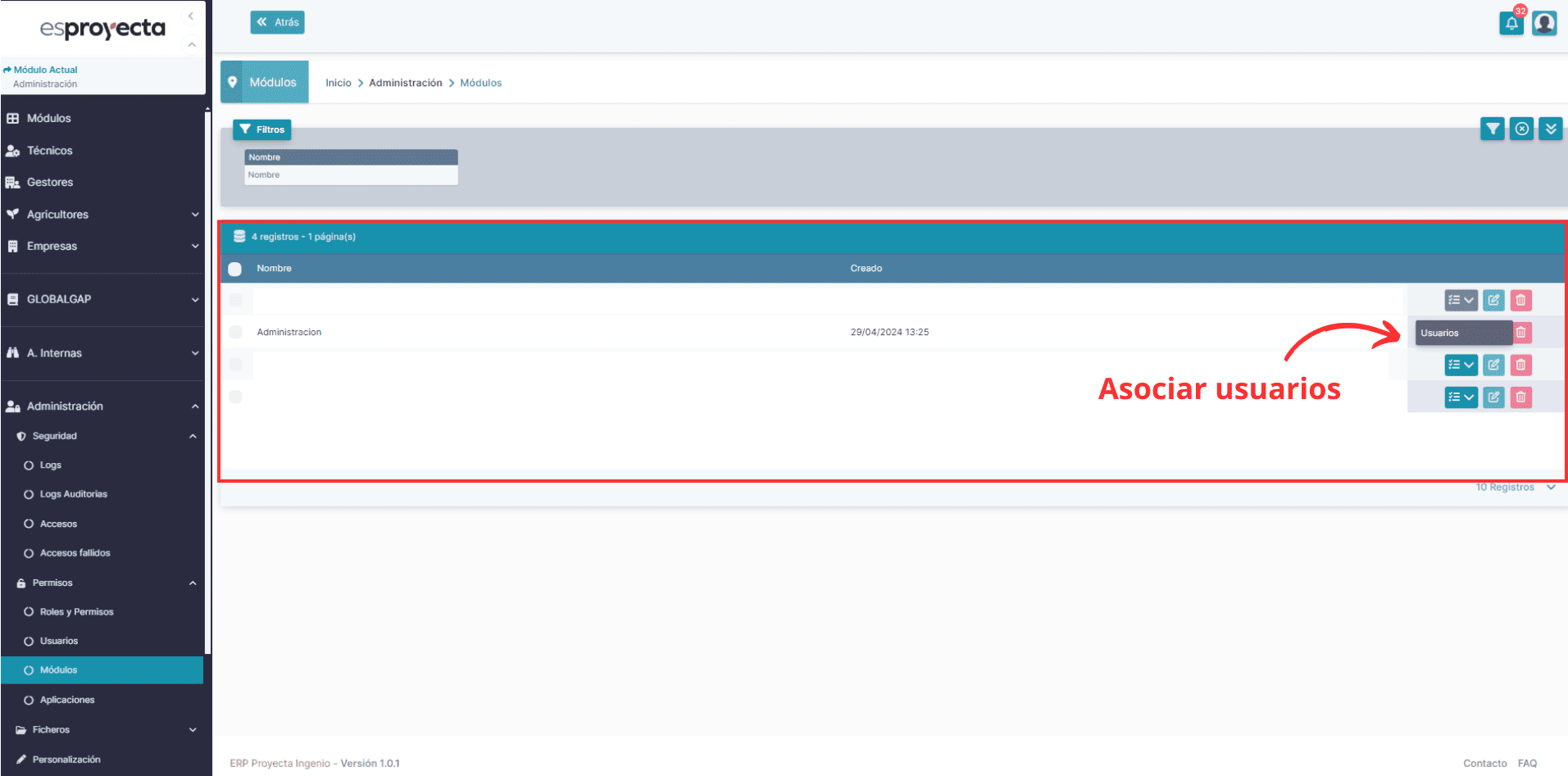Collapse filter panel with double-chevron icon
Screen dimensions: 1568x776
click(x=1550, y=129)
